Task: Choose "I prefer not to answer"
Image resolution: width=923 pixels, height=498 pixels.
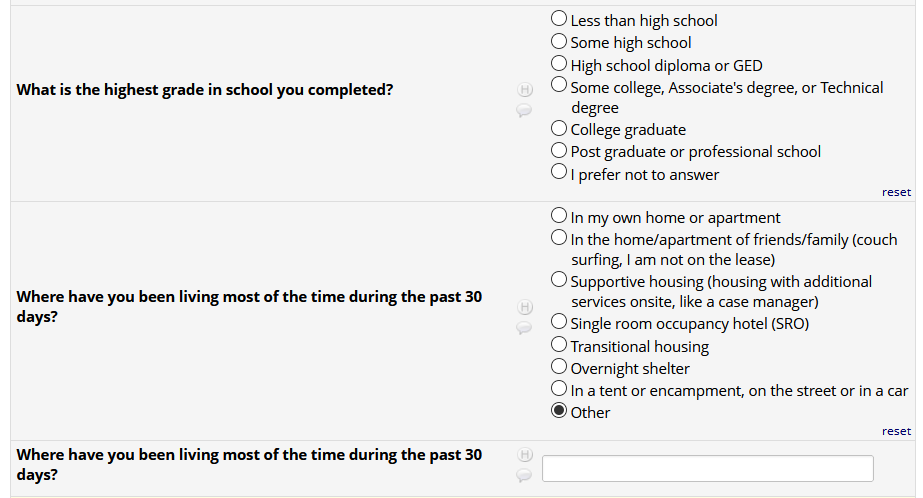Action: coord(559,172)
